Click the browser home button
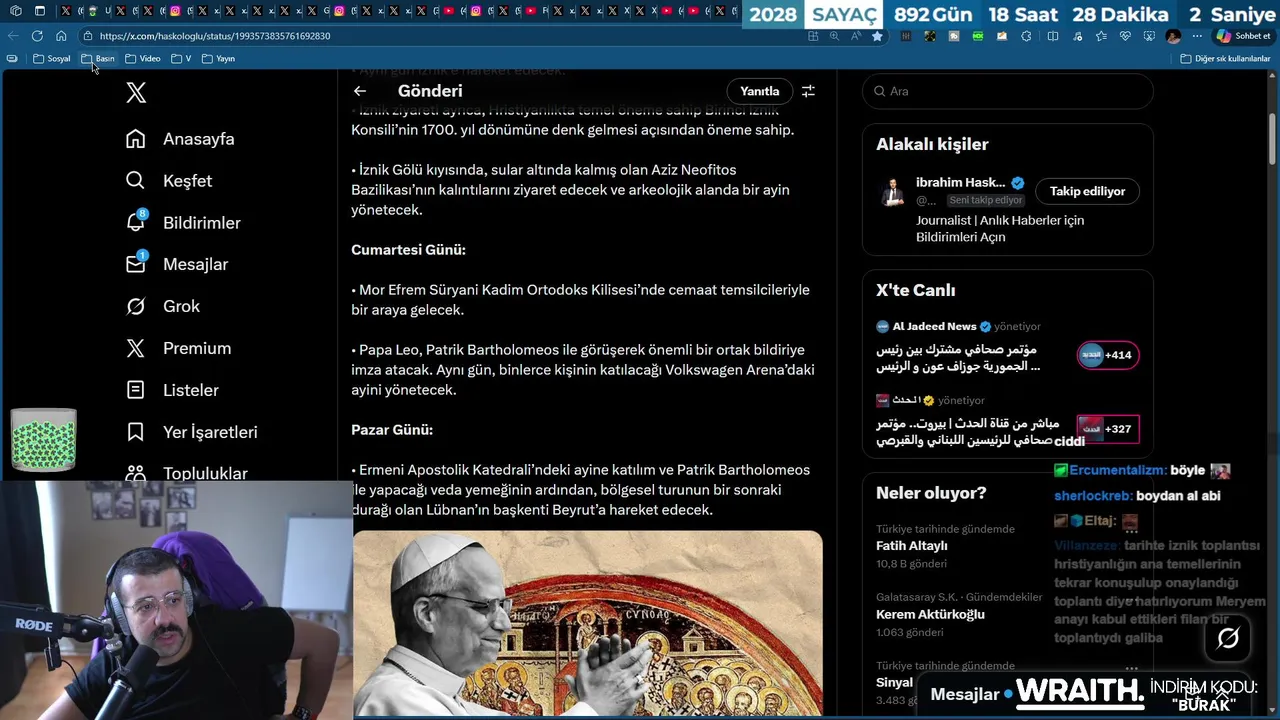 tap(61, 36)
